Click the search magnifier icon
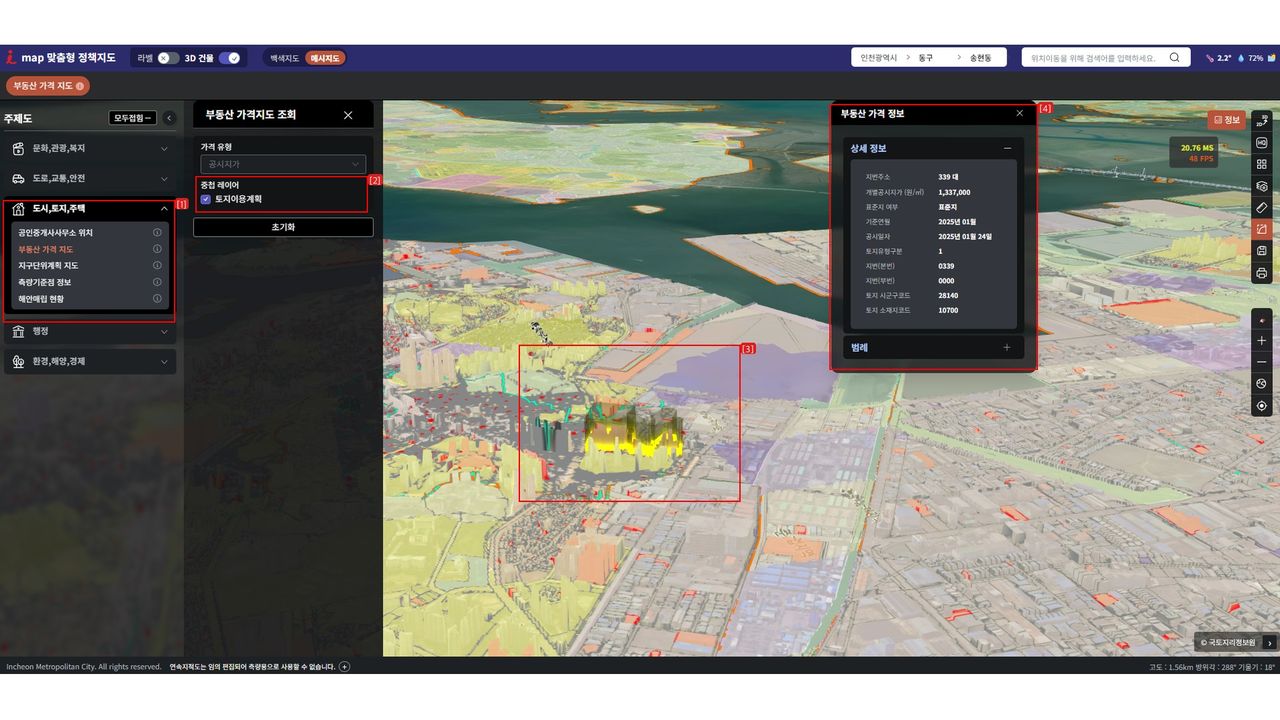1280x720 pixels. [1174, 58]
